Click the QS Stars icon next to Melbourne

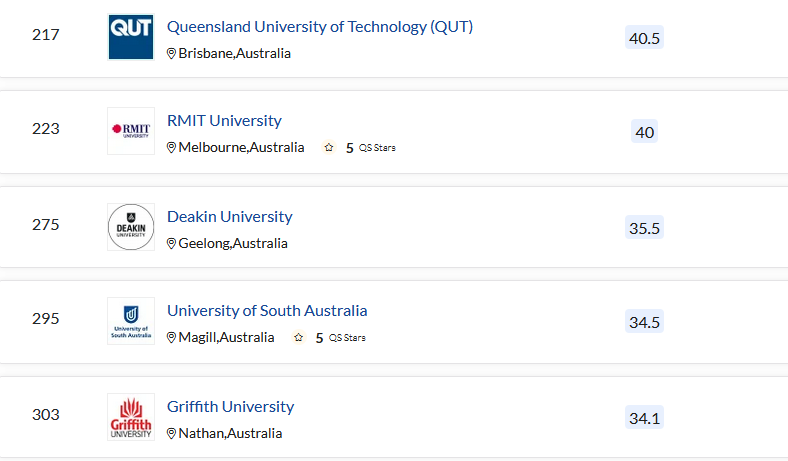coord(329,147)
